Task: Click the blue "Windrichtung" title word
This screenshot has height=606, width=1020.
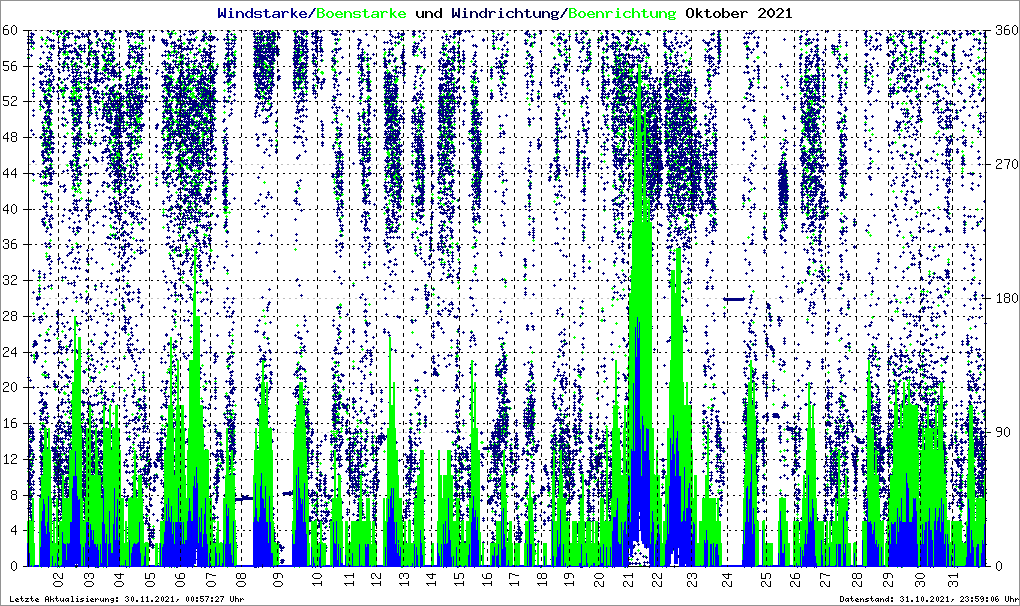Action: pyautogui.click(x=505, y=14)
